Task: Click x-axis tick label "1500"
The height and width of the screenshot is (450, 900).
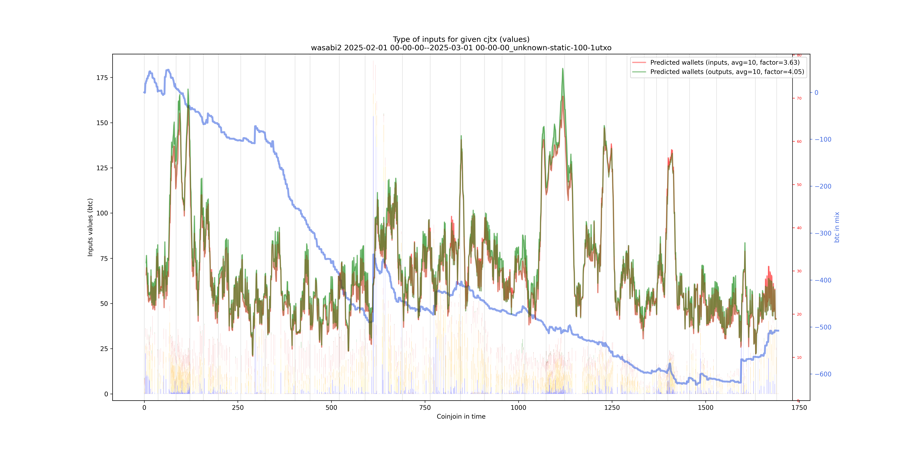Action: click(x=705, y=407)
